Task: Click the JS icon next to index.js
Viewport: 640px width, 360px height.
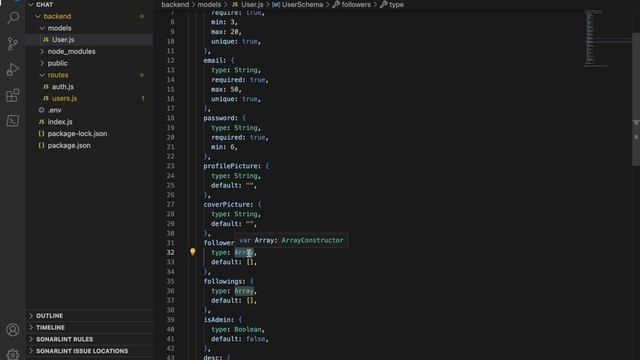Action: pyautogui.click(x=41, y=122)
